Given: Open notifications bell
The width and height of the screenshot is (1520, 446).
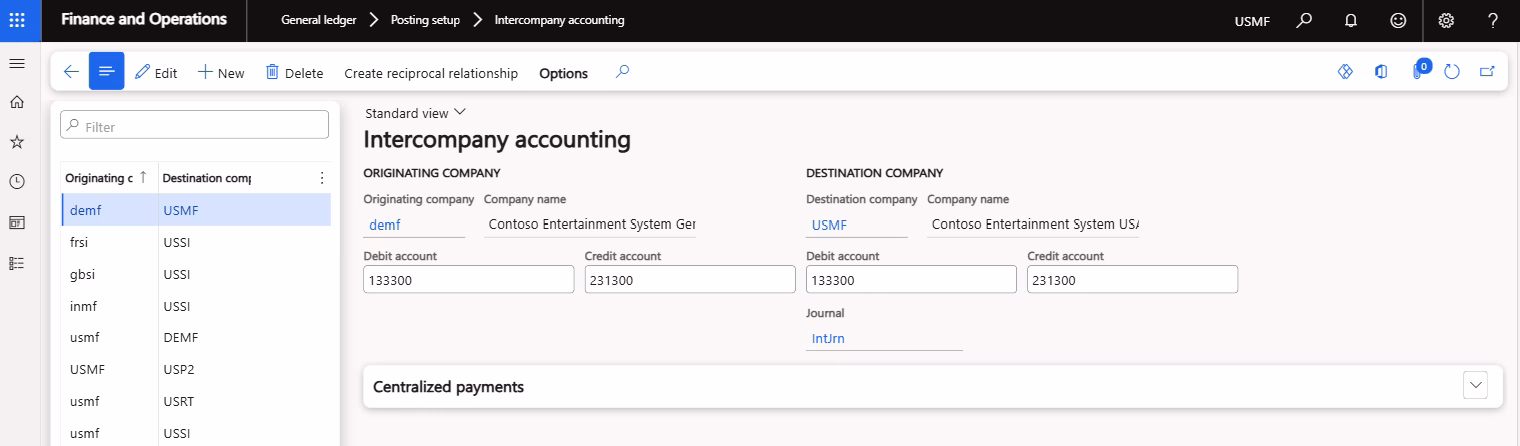Looking at the screenshot, I should pos(1351,20).
